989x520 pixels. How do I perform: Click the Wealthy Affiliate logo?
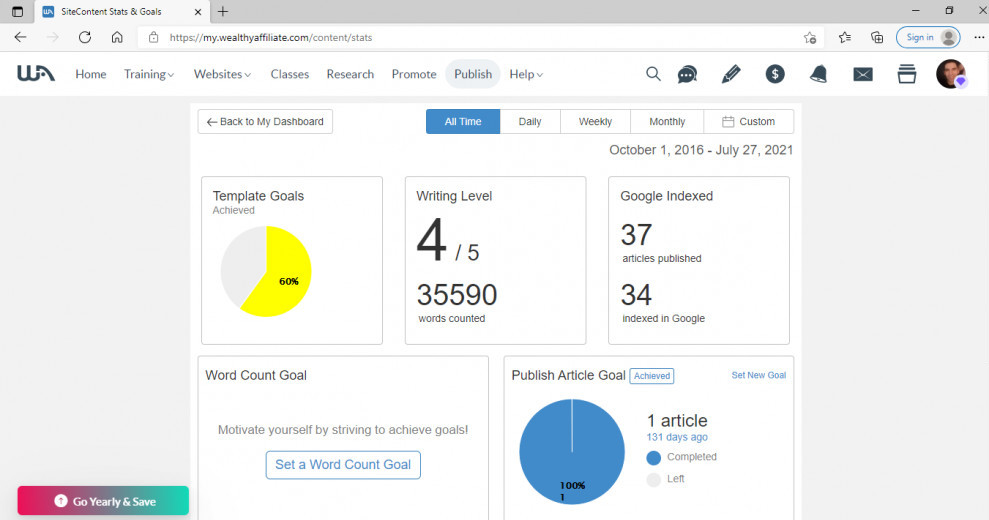coord(36,74)
